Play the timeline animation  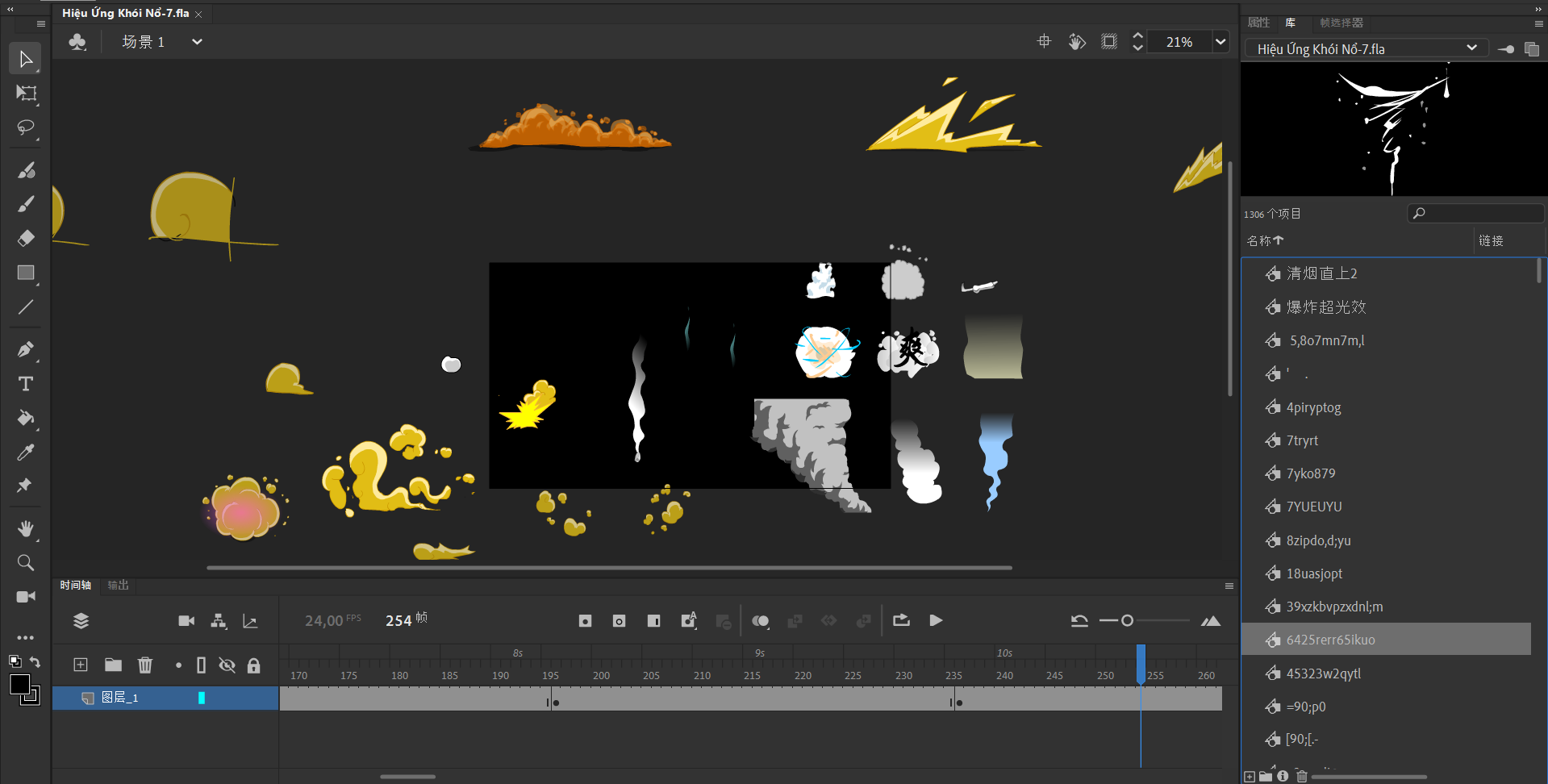click(x=936, y=620)
